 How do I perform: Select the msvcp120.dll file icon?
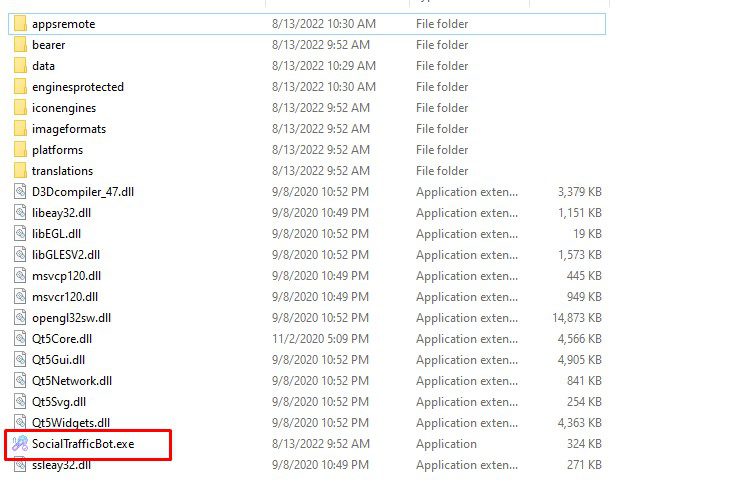click(x=20, y=275)
